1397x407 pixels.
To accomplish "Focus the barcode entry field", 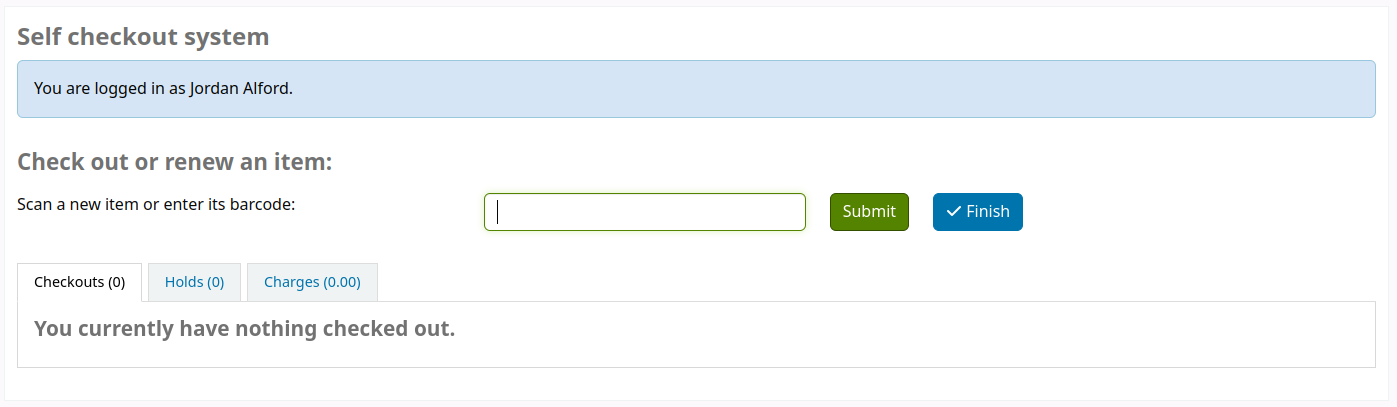I will click(x=645, y=212).
